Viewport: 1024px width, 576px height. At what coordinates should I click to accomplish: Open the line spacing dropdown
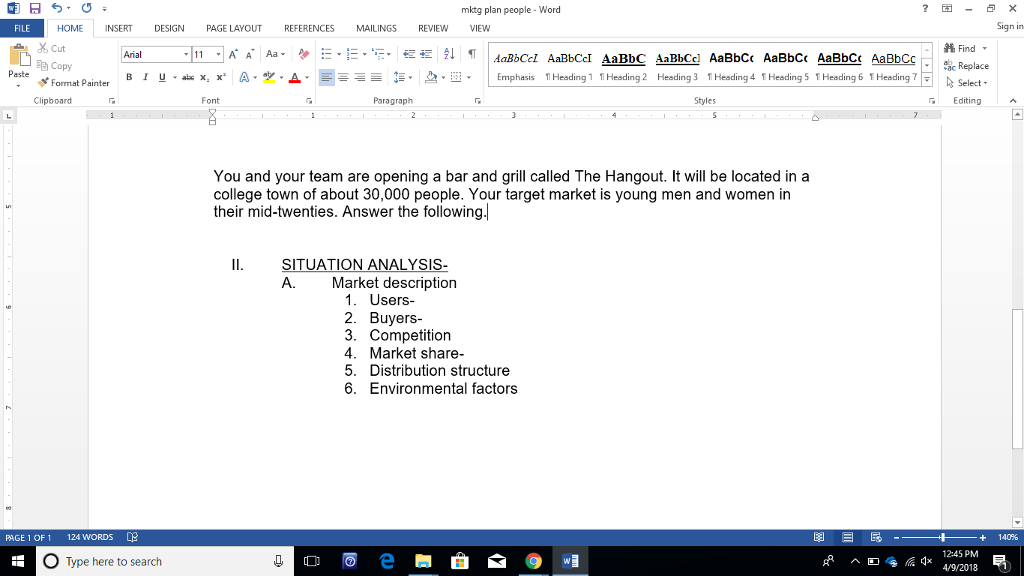tap(407, 76)
